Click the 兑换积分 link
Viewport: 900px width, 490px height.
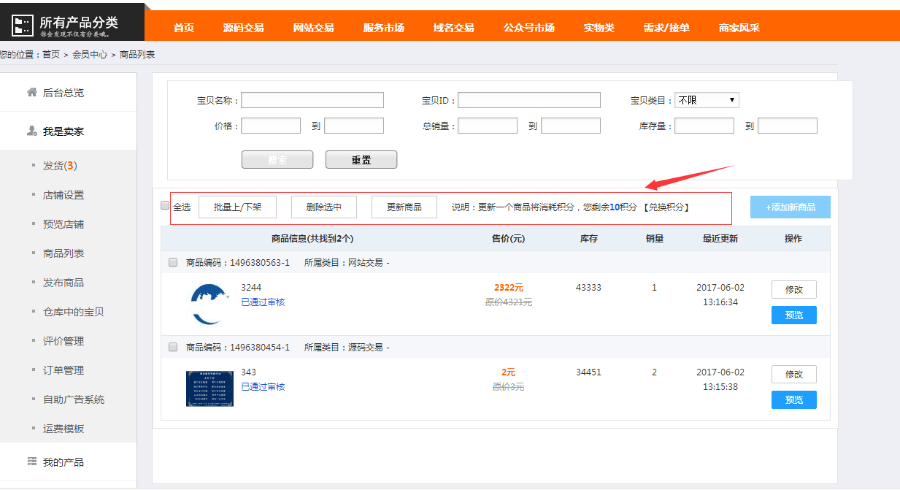667,207
